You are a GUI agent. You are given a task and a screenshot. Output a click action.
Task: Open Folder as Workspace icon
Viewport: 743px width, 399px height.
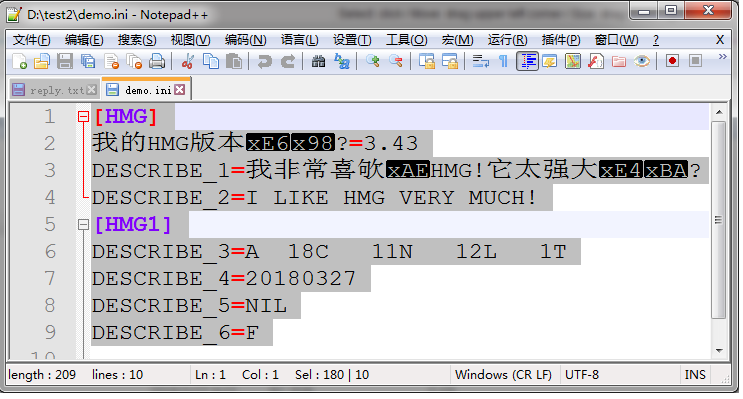tap(619, 61)
